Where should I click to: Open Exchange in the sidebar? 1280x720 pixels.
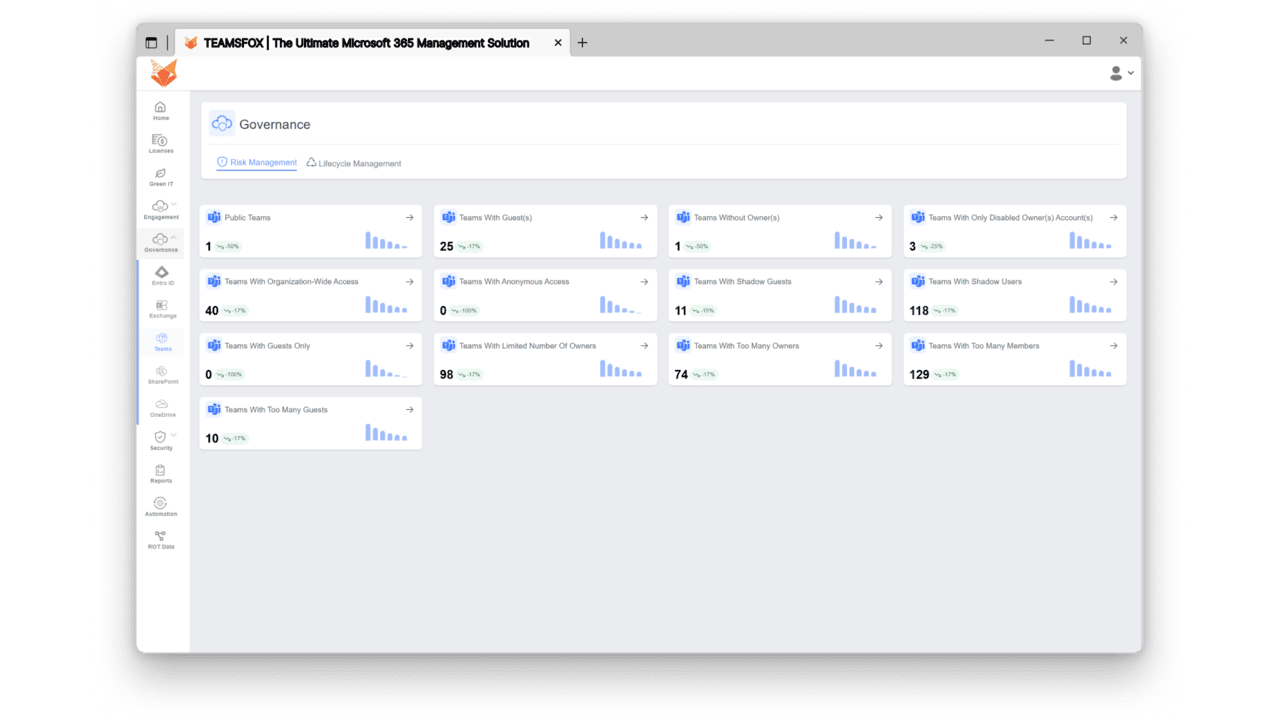[162, 309]
